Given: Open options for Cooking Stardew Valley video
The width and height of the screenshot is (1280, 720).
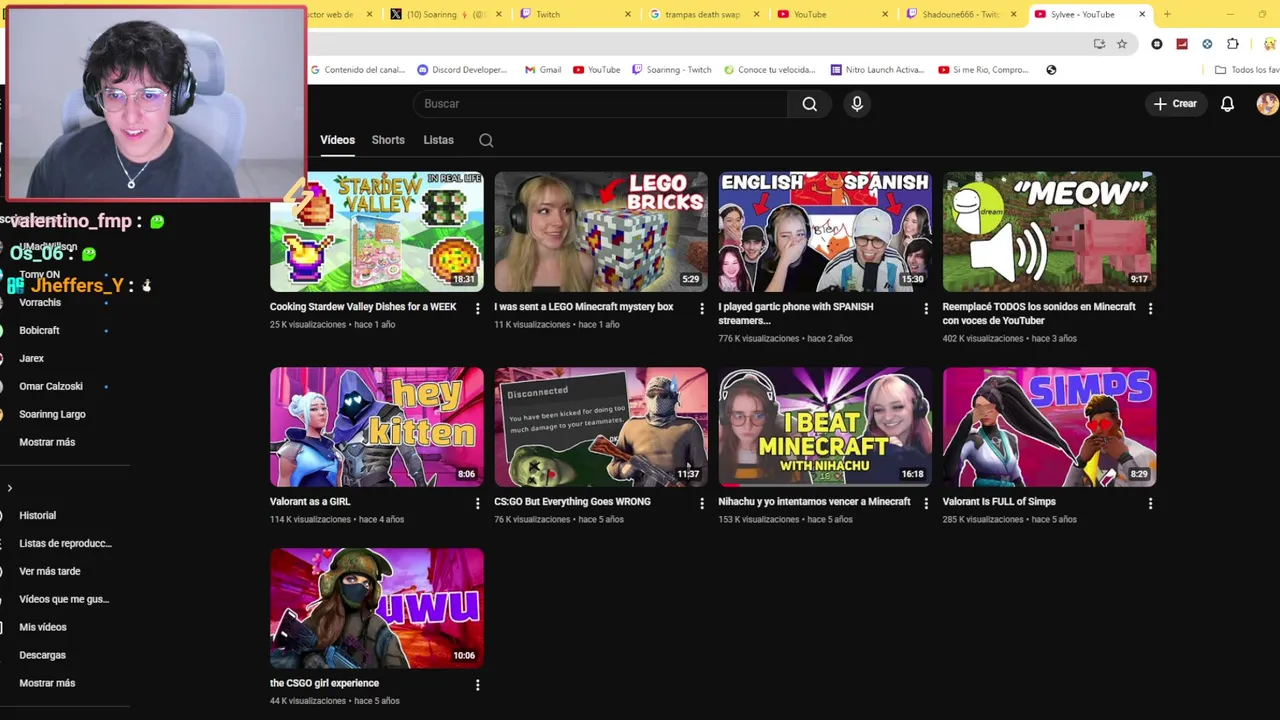Looking at the screenshot, I should (x=477, y=309).
